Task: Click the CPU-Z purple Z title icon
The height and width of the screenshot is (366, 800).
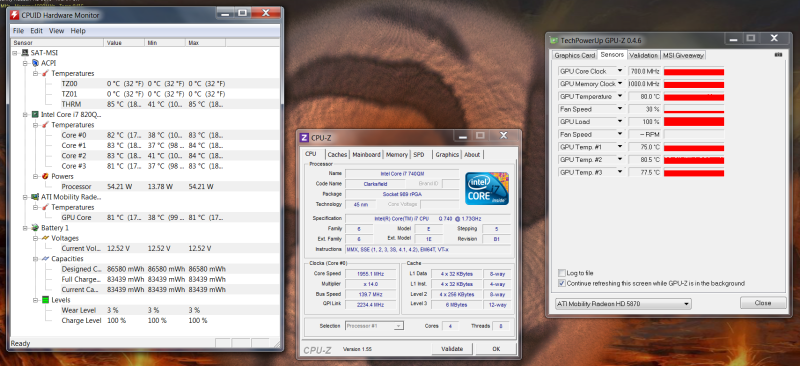Action: [x=305, y=137]
